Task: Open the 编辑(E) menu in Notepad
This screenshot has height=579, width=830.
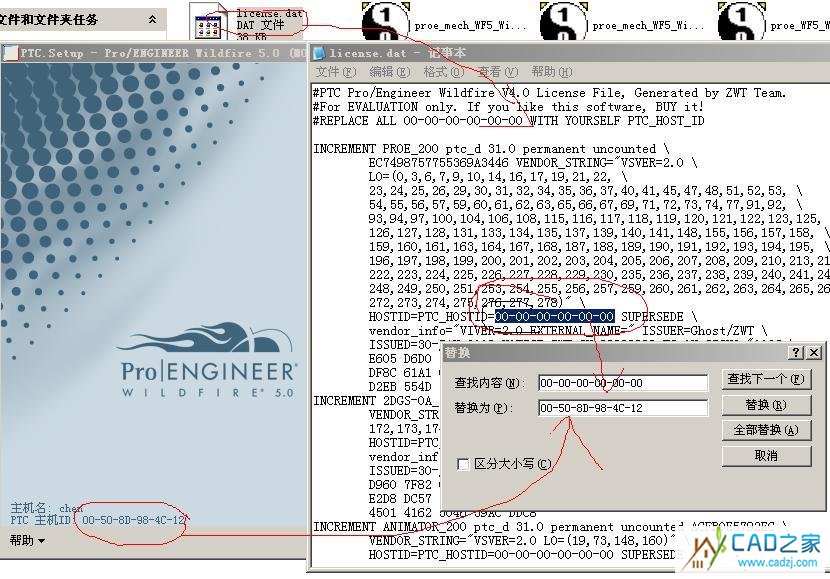Action: [x=389, y=72]
